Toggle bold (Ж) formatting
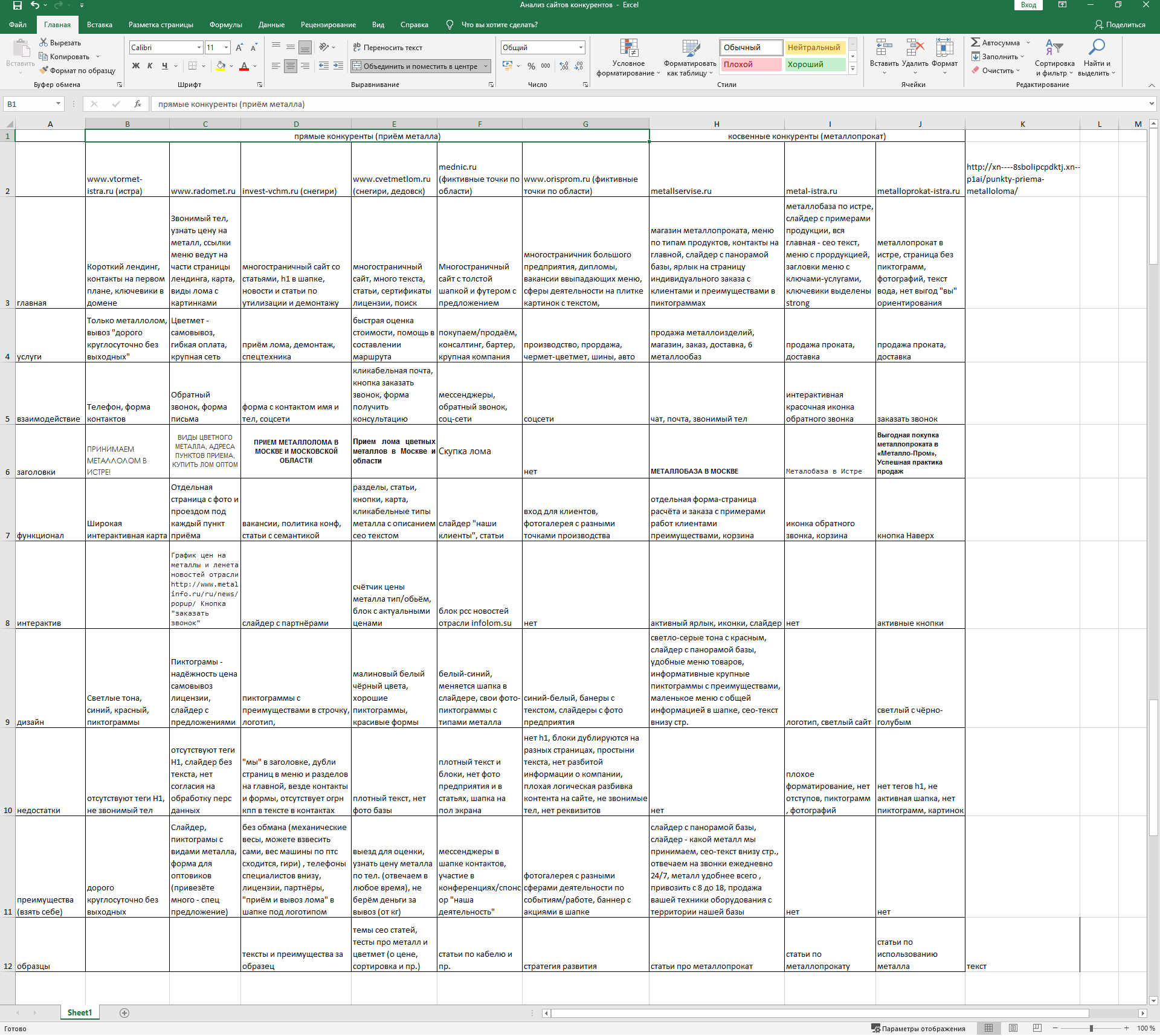1160x1036 pixels. [136, 66]
